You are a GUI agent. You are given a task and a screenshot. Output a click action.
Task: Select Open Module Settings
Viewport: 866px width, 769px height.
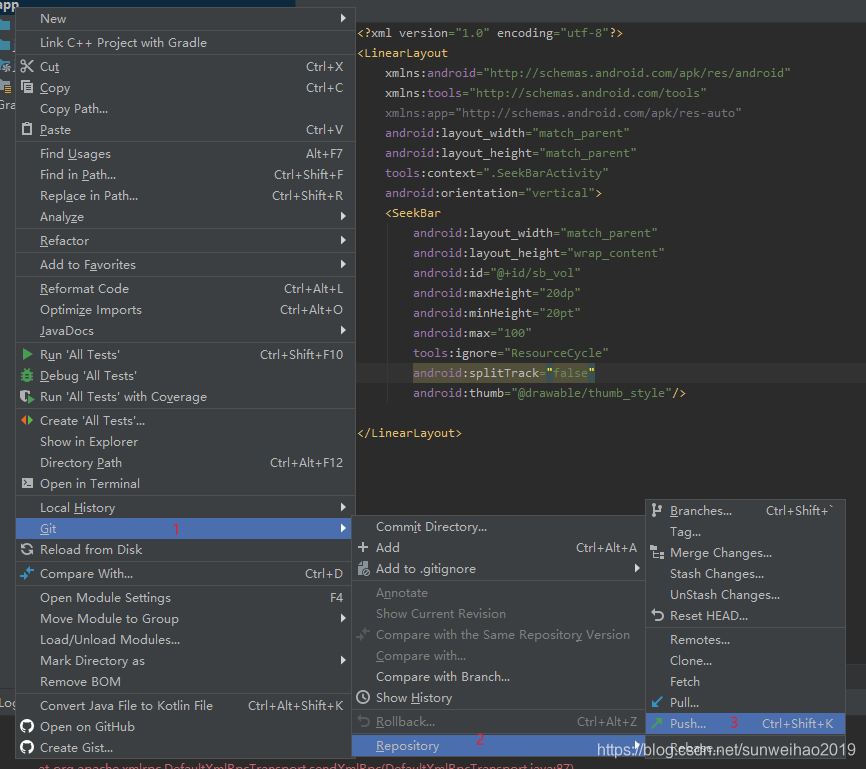click(x=185, y=597)
